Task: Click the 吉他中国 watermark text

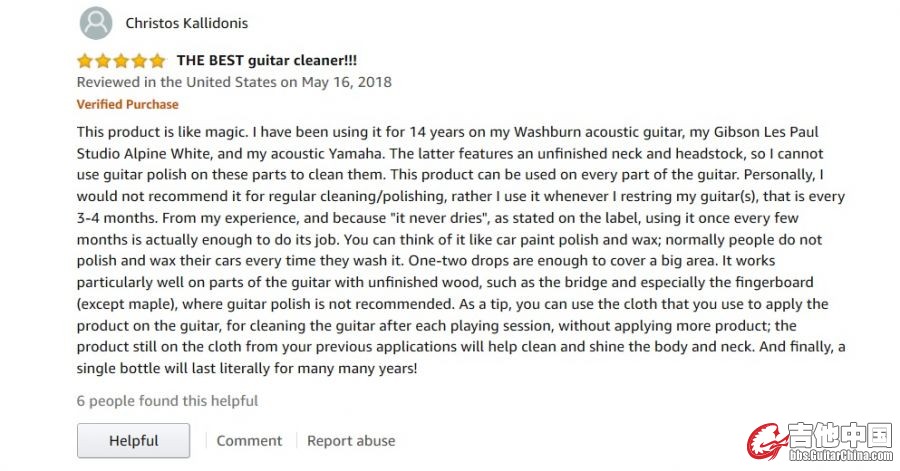Action: point(841,436)
